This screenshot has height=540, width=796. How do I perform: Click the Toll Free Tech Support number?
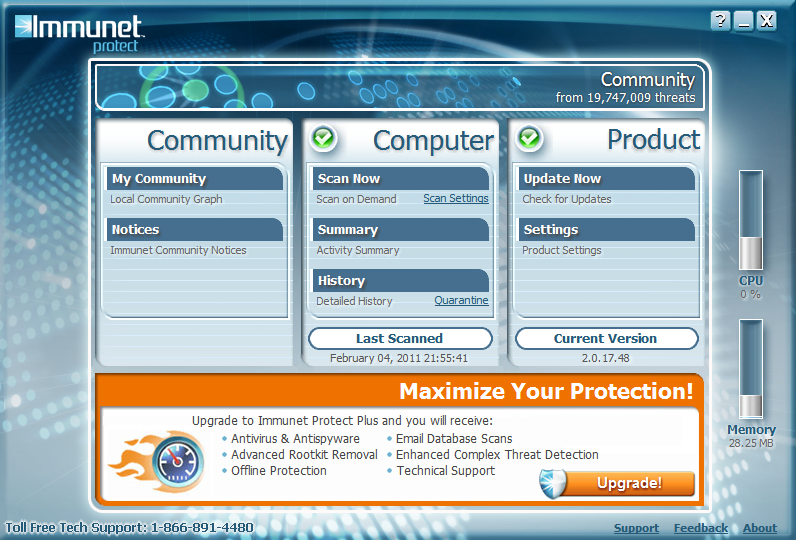(129, 528)
